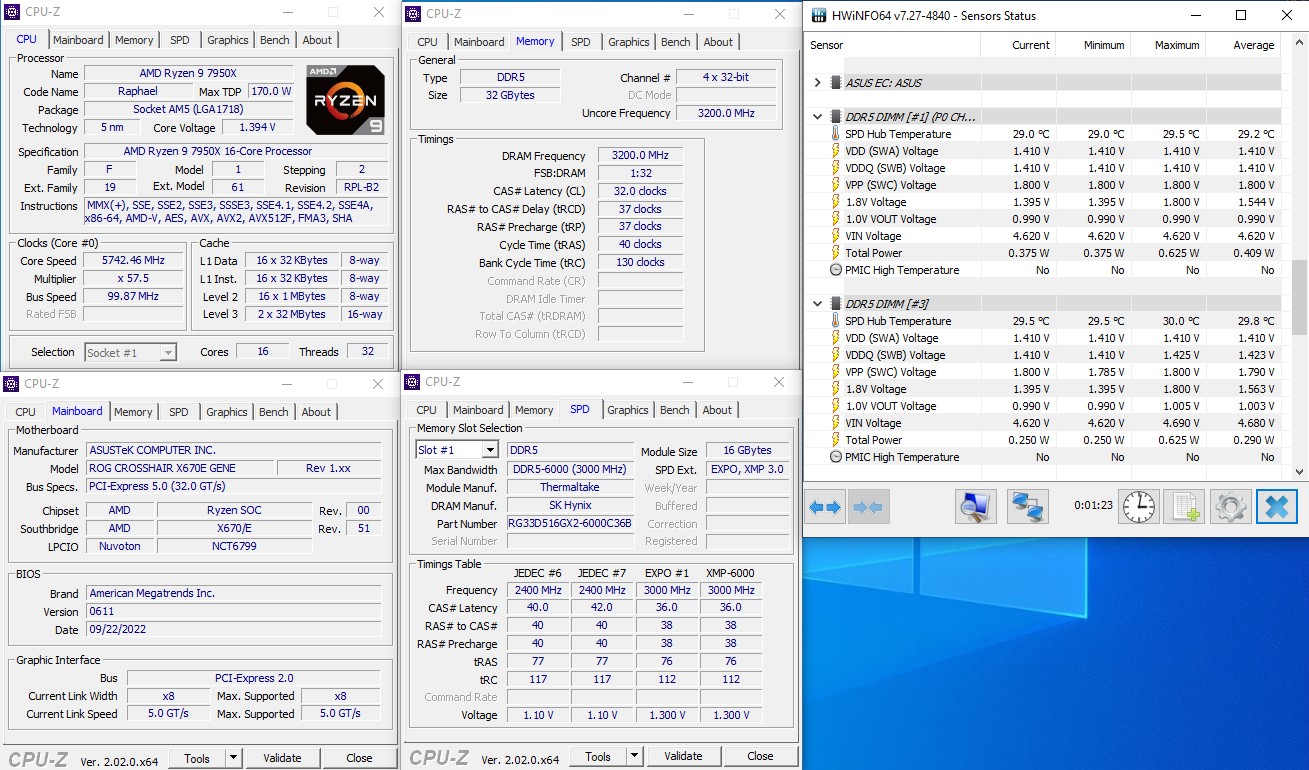Click the RG33D516GX2-6000C36B part number field

pos(569,523)
